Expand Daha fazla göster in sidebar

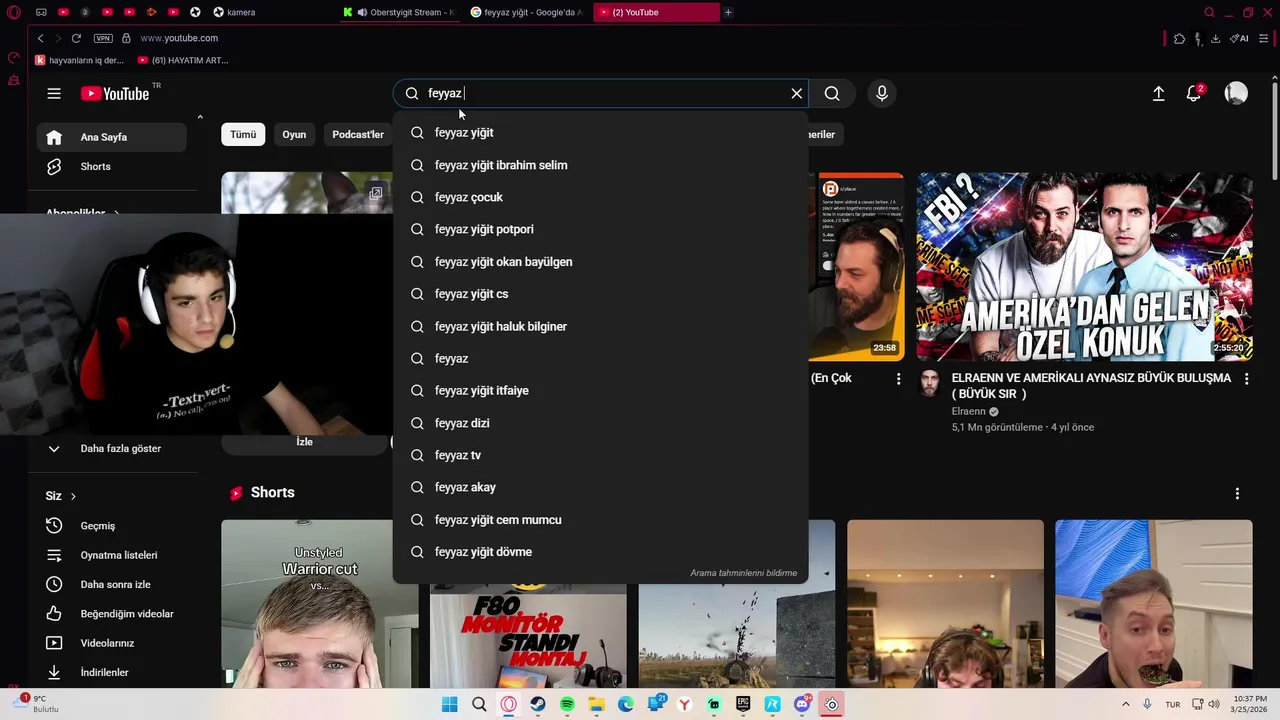click(x=112, y=448)
